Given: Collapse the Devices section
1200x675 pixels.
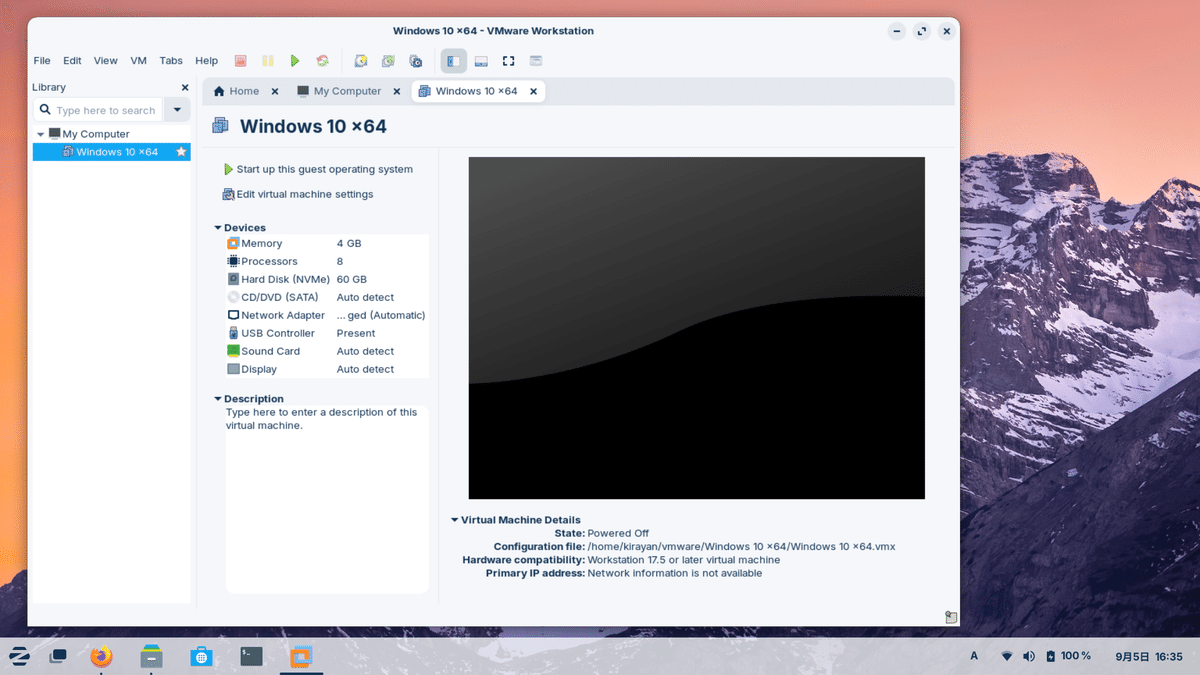Looking at the screenshot, I should point(218,228).
